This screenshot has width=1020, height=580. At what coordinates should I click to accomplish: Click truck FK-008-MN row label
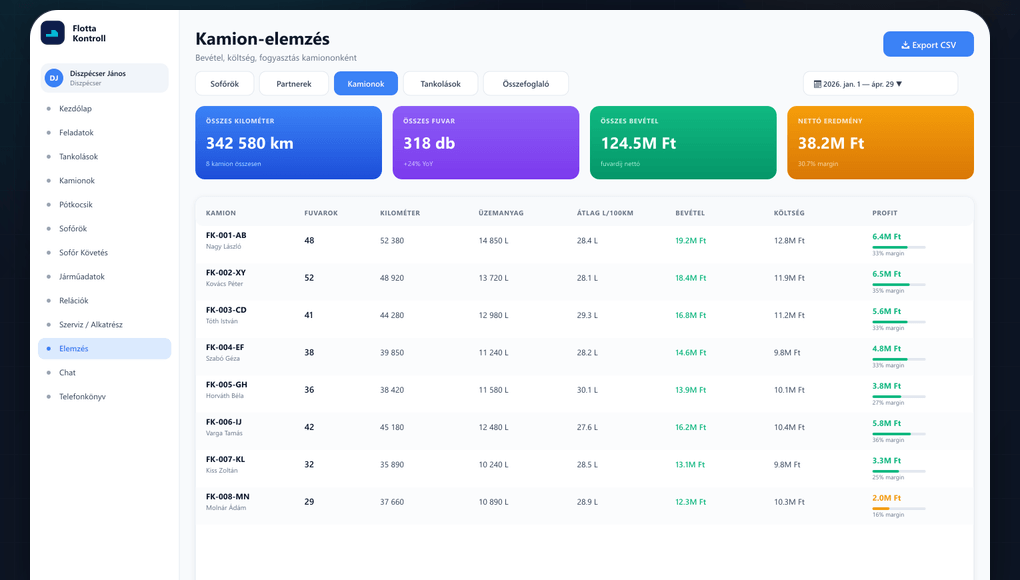tap(228, 497)
